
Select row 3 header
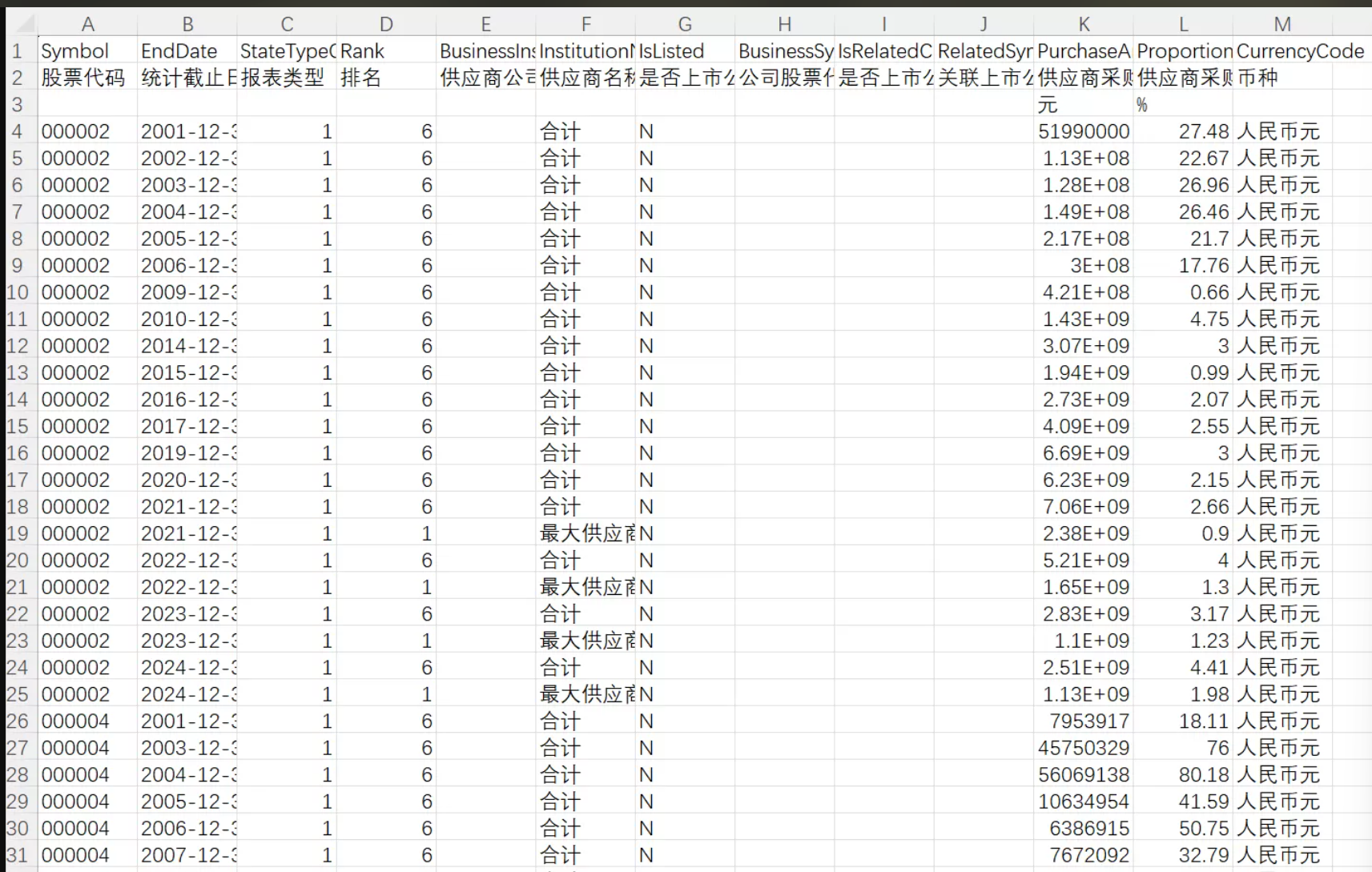click(x=18, y=105)
